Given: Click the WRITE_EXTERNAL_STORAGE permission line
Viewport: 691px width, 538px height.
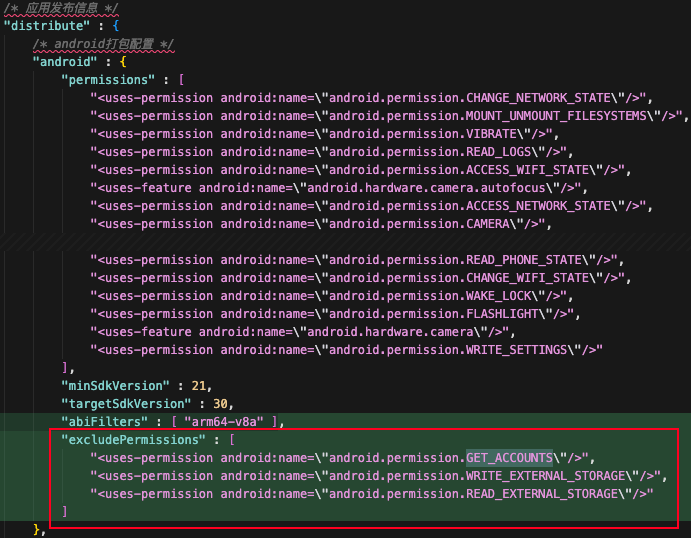Looking at the screenshot, I should (379, 476).
